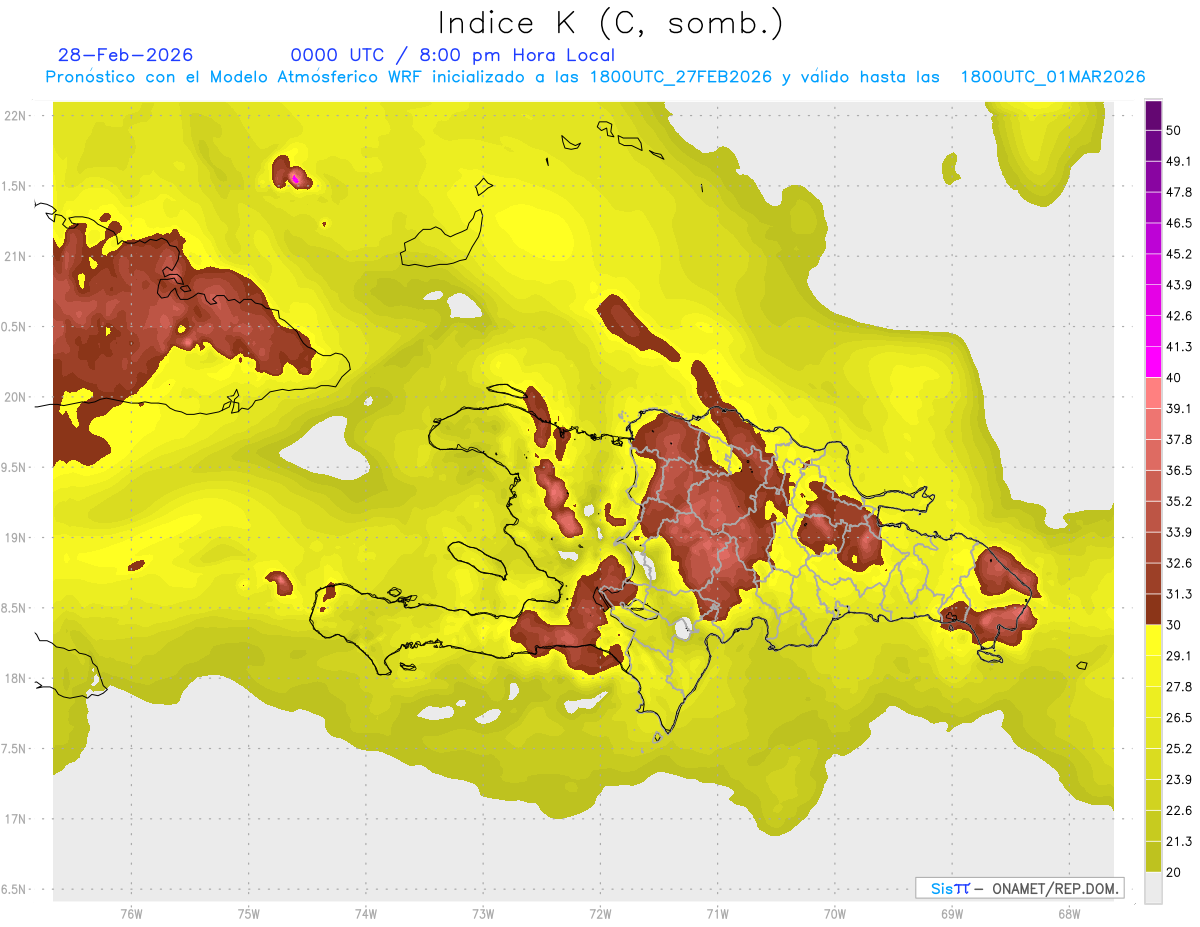Screen dimensions: 1200x927
Task: Click the colorbar value "27.8"
Action: (1178, 687)
